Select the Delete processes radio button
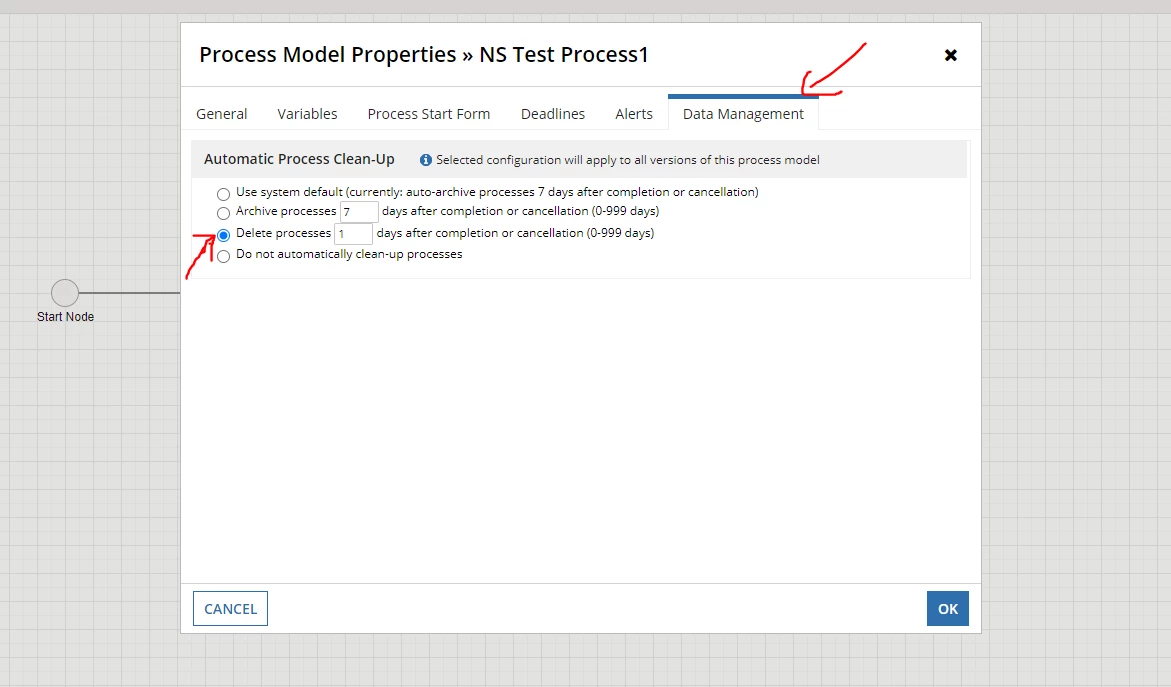This screenshot has height=687, width=1171. point(223,235)
